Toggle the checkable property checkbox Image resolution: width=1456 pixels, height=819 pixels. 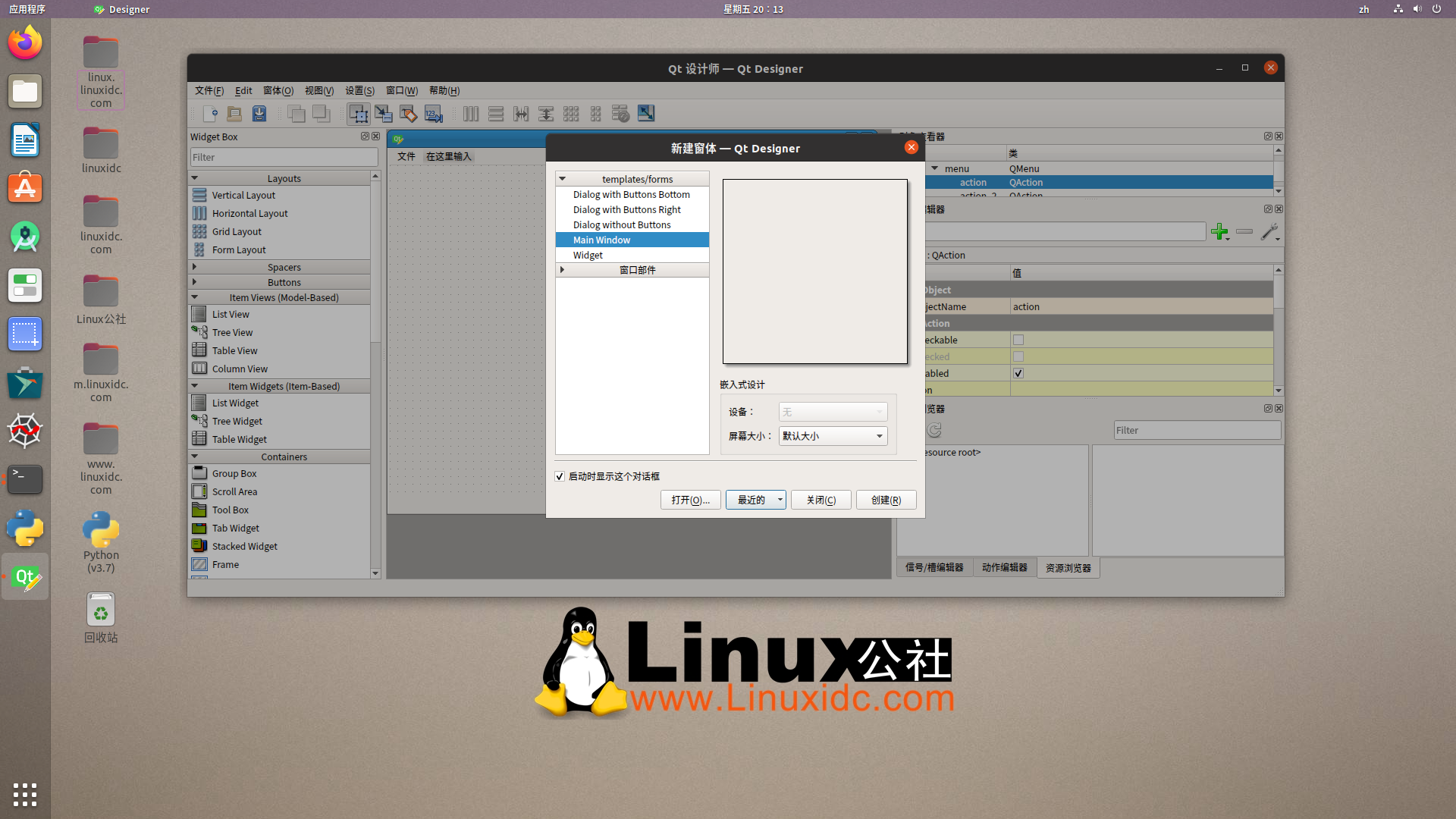pos(1018,340)
